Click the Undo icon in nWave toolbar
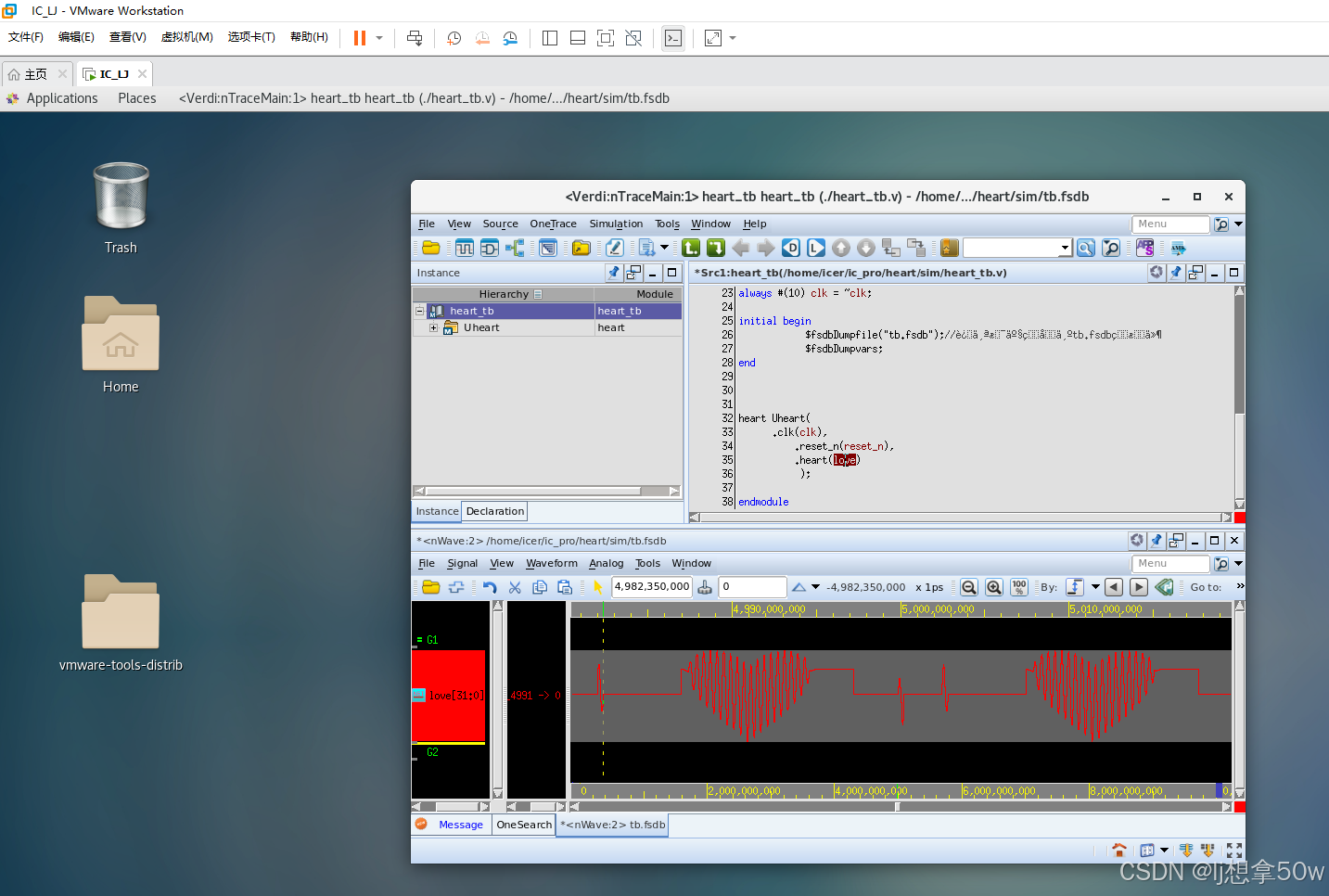 point(488,586)
